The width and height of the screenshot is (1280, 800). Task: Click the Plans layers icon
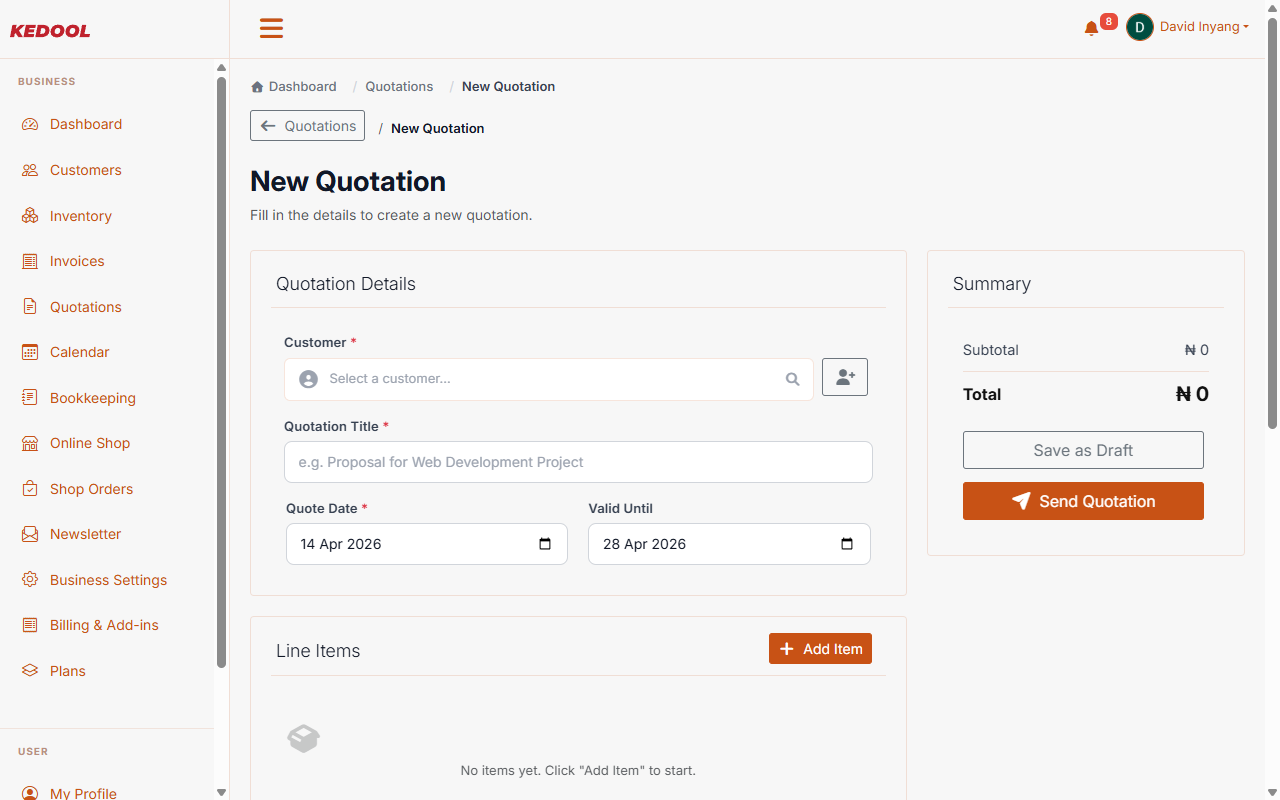pyautogui.click(x=30, y=671)
